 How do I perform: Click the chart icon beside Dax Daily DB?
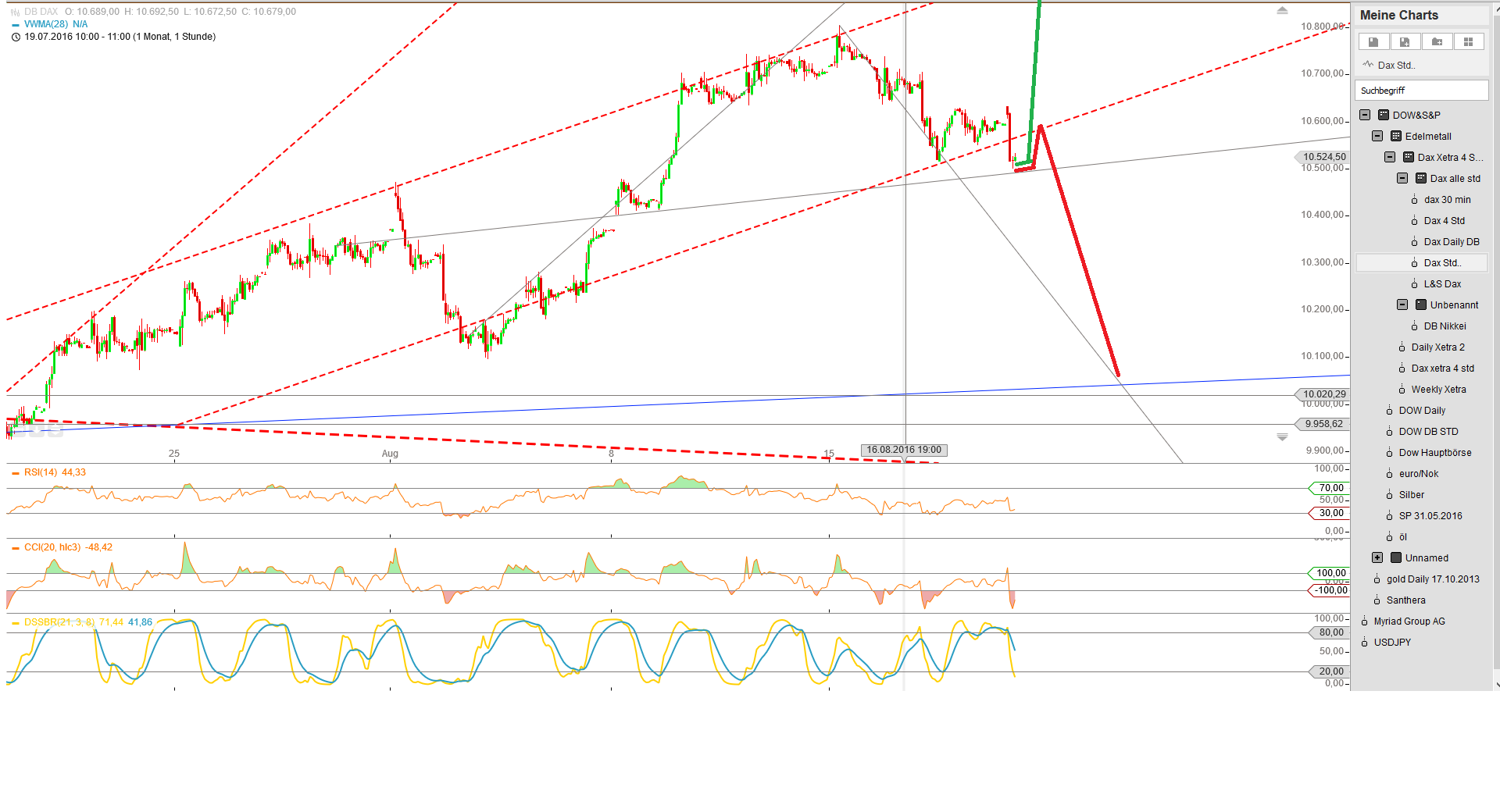pos(1414,242)
